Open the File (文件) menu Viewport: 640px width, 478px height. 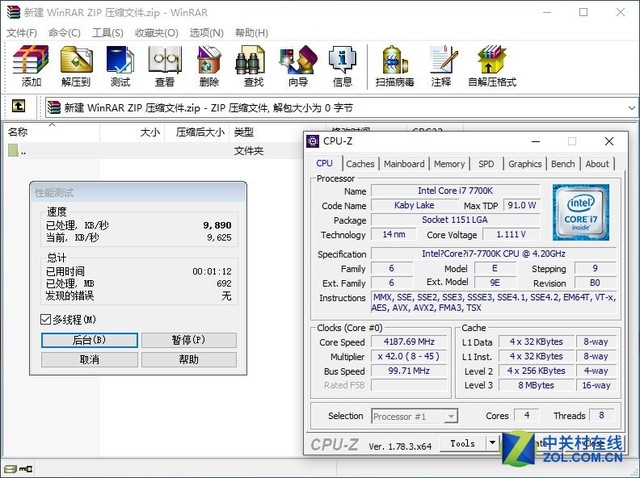[22, 33]
